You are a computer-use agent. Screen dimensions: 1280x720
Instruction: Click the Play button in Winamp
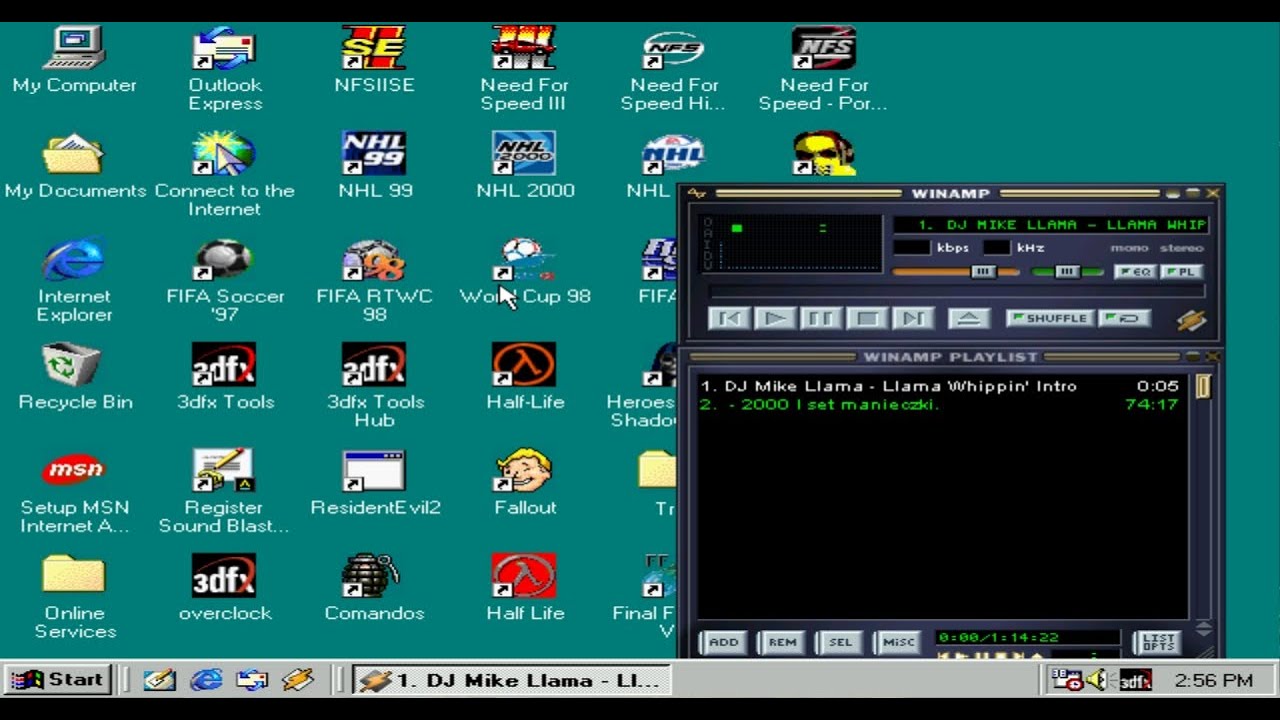[775, 318]
